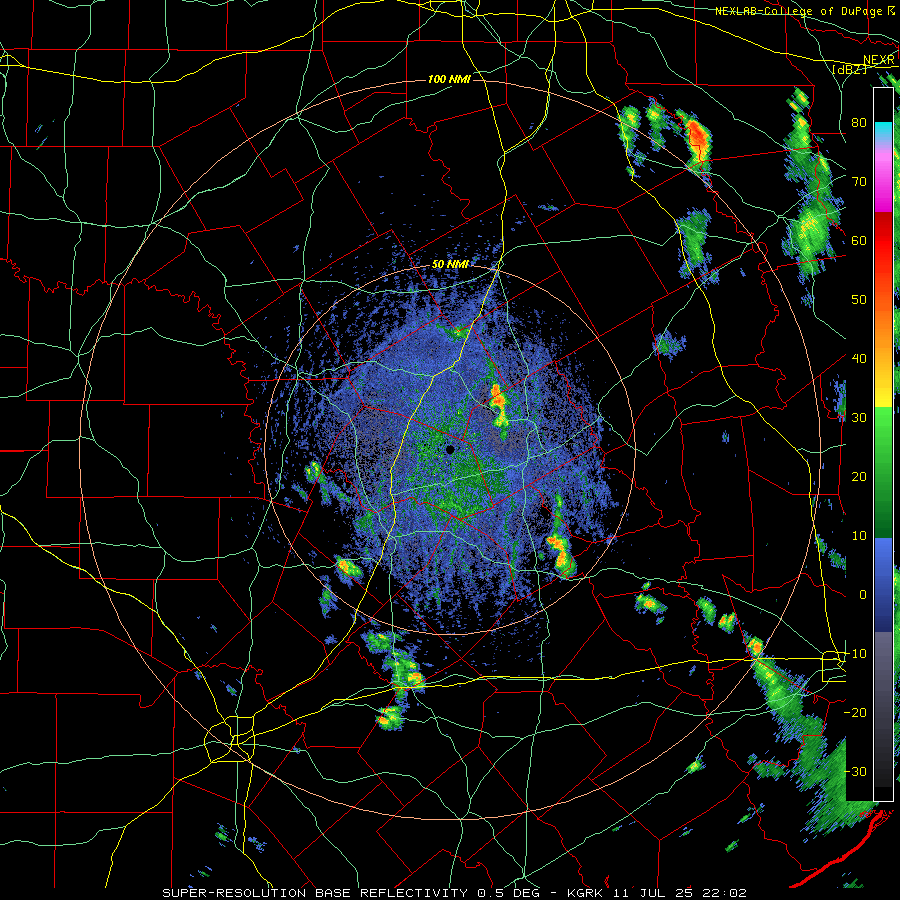This screenshot has height=900, width=900.
Task: Click the 20 value on dBZ scale
Action: 859,476
